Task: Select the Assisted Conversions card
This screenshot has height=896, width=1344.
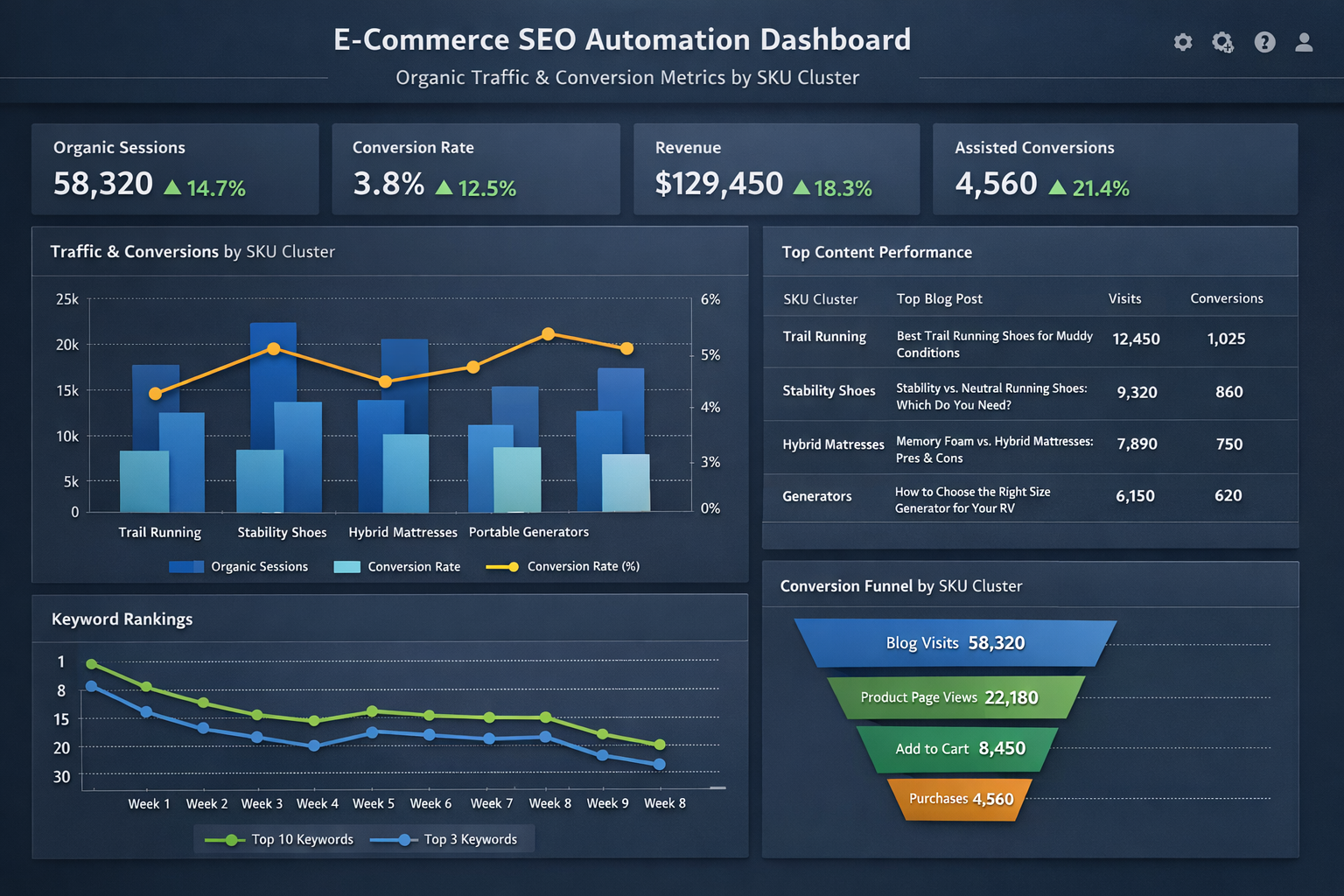Action: point(1115,169)
